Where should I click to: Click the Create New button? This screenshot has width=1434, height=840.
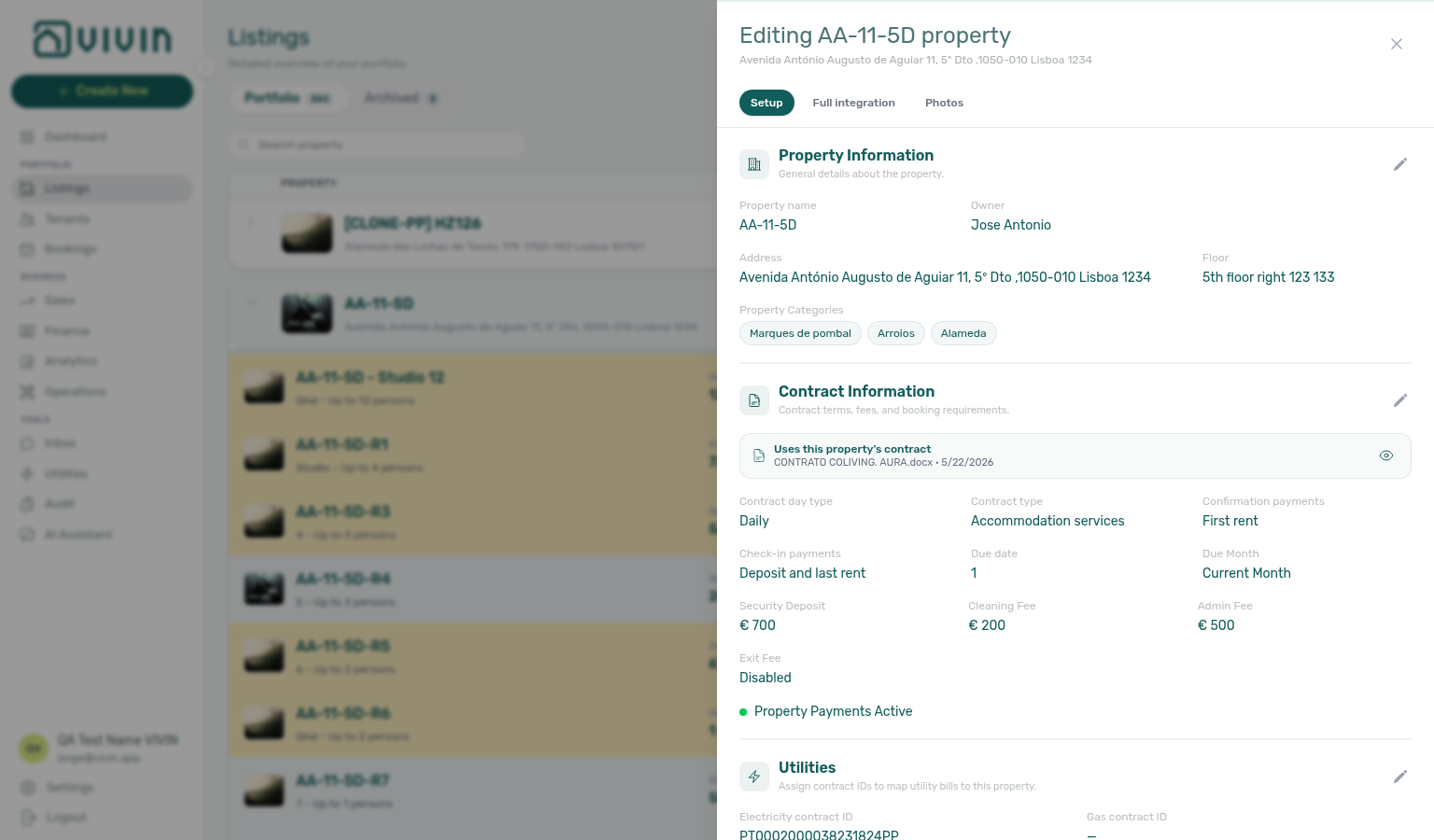[102, 91]
